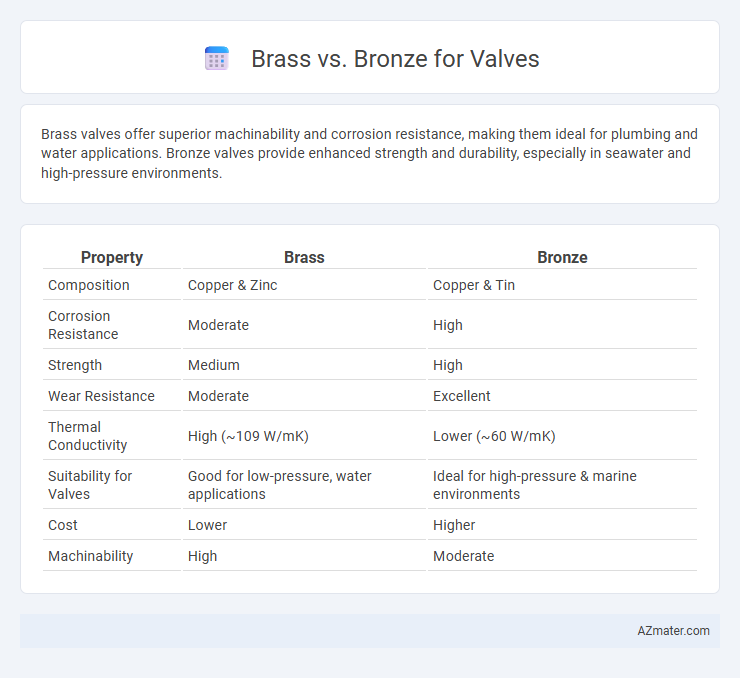Select the 'Brass' column header

coord(304,257)
